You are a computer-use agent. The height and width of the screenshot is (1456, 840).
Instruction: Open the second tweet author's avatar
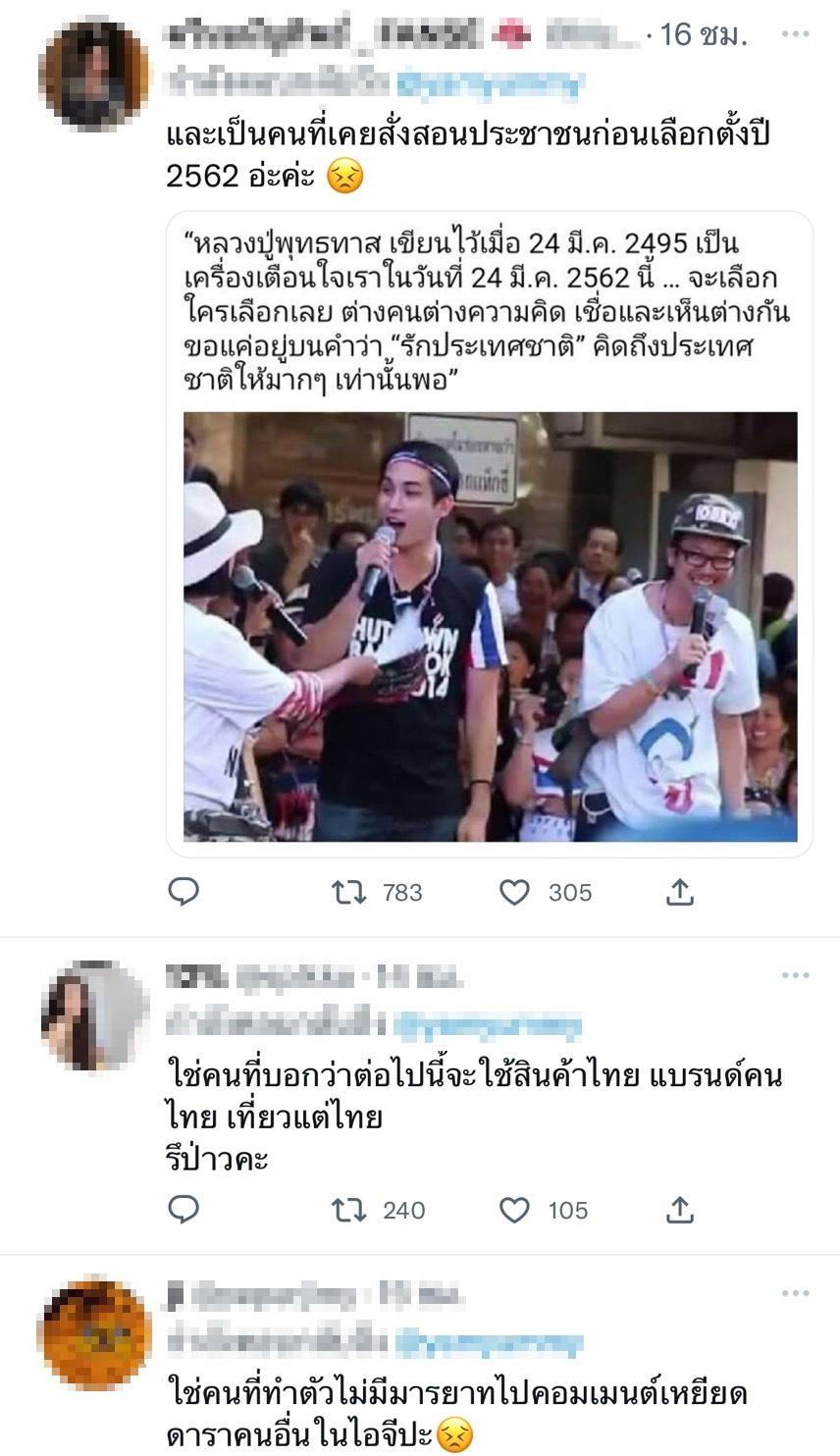94,1014
